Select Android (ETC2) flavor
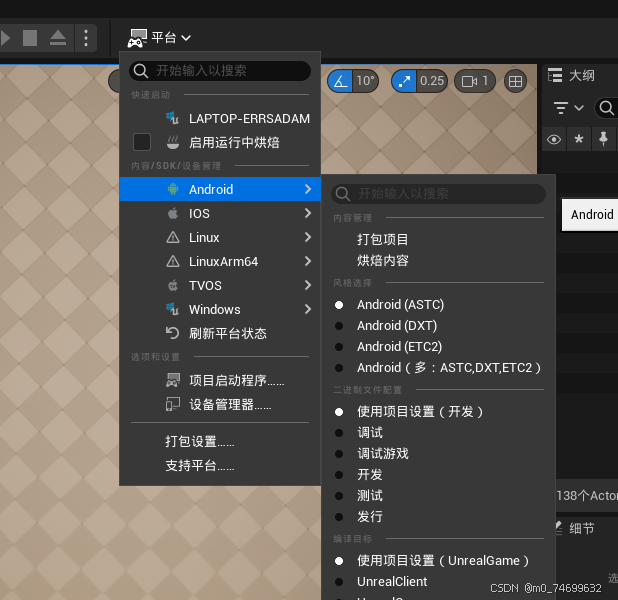The image size is (618, 600). 438,347
